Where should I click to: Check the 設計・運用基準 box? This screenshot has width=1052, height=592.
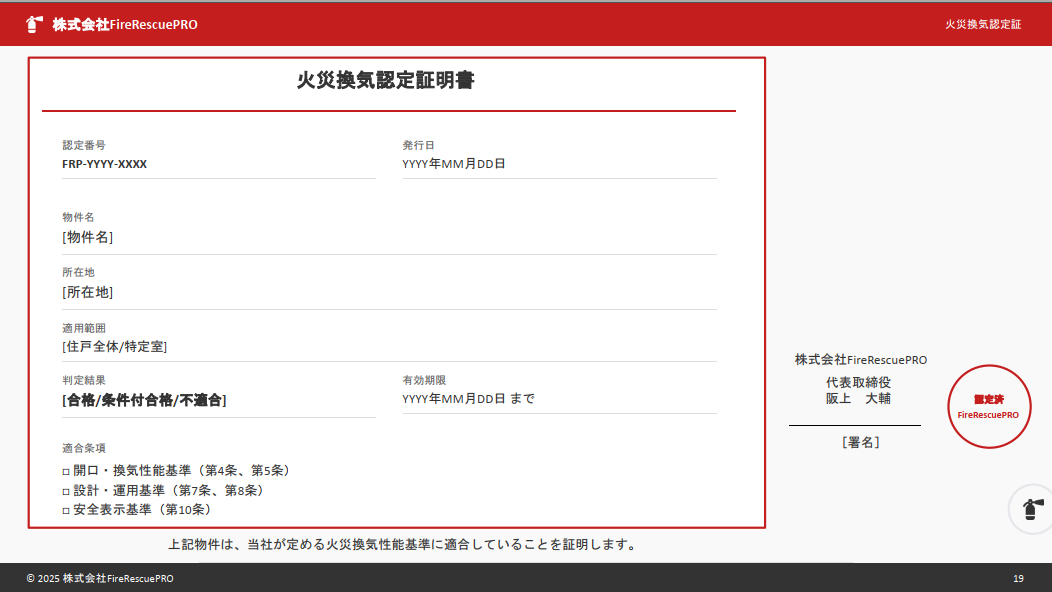click(66, 491)
